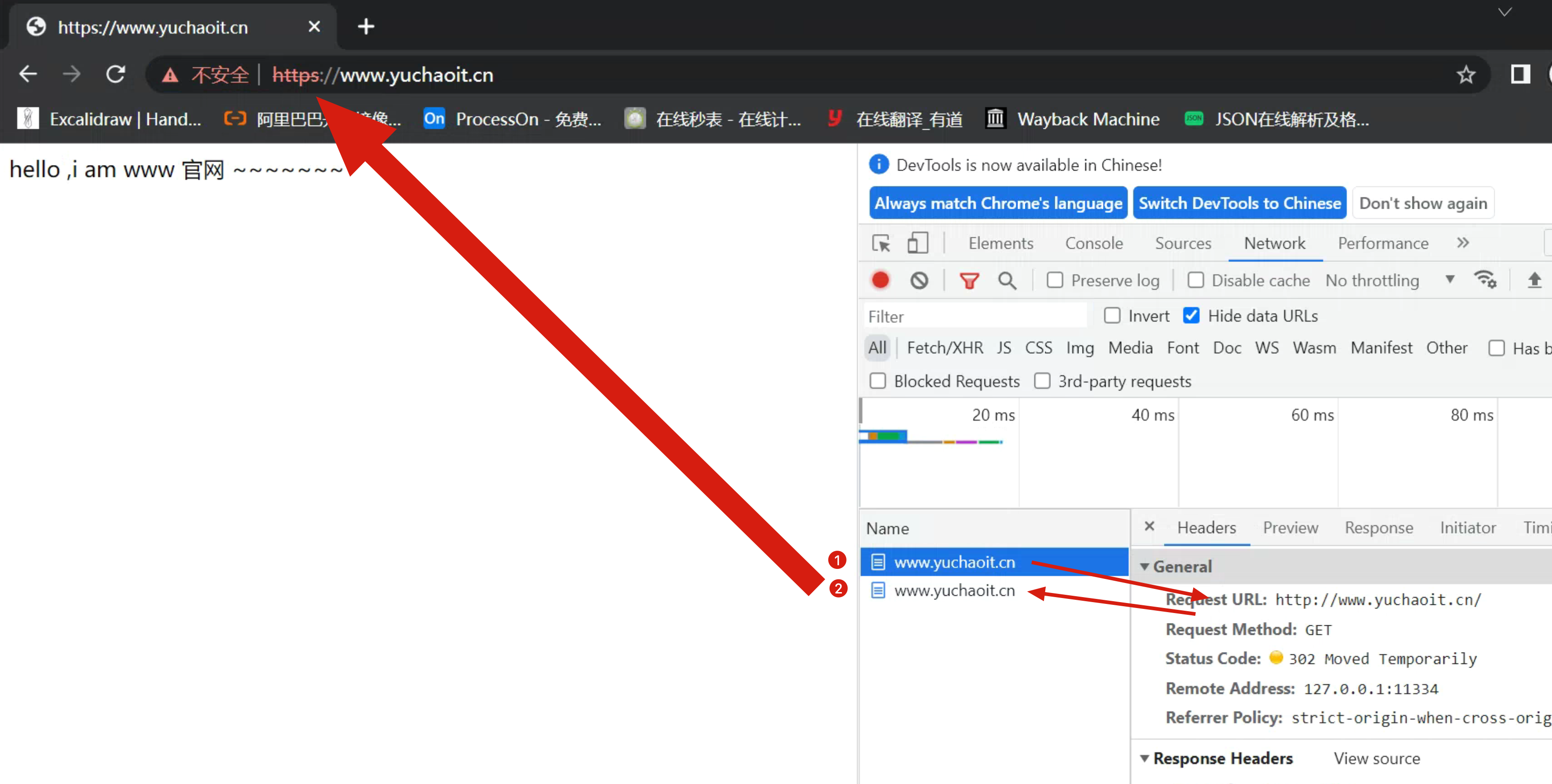Select the inspect element picker tool
Image resolution: width=1552 pixels, height=784 pixels.
[881, 243]
